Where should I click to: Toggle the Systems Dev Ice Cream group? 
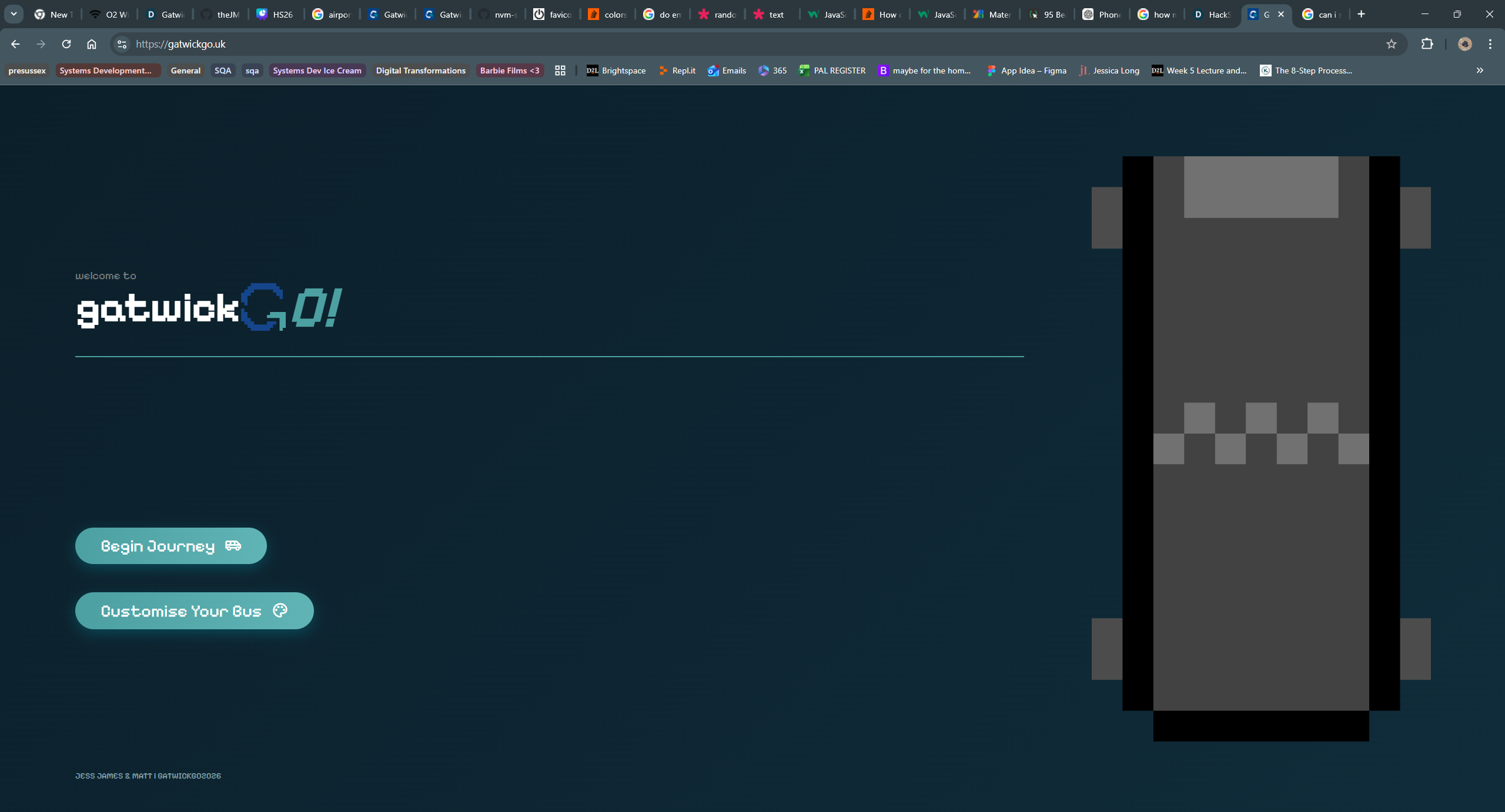(317, 71)
